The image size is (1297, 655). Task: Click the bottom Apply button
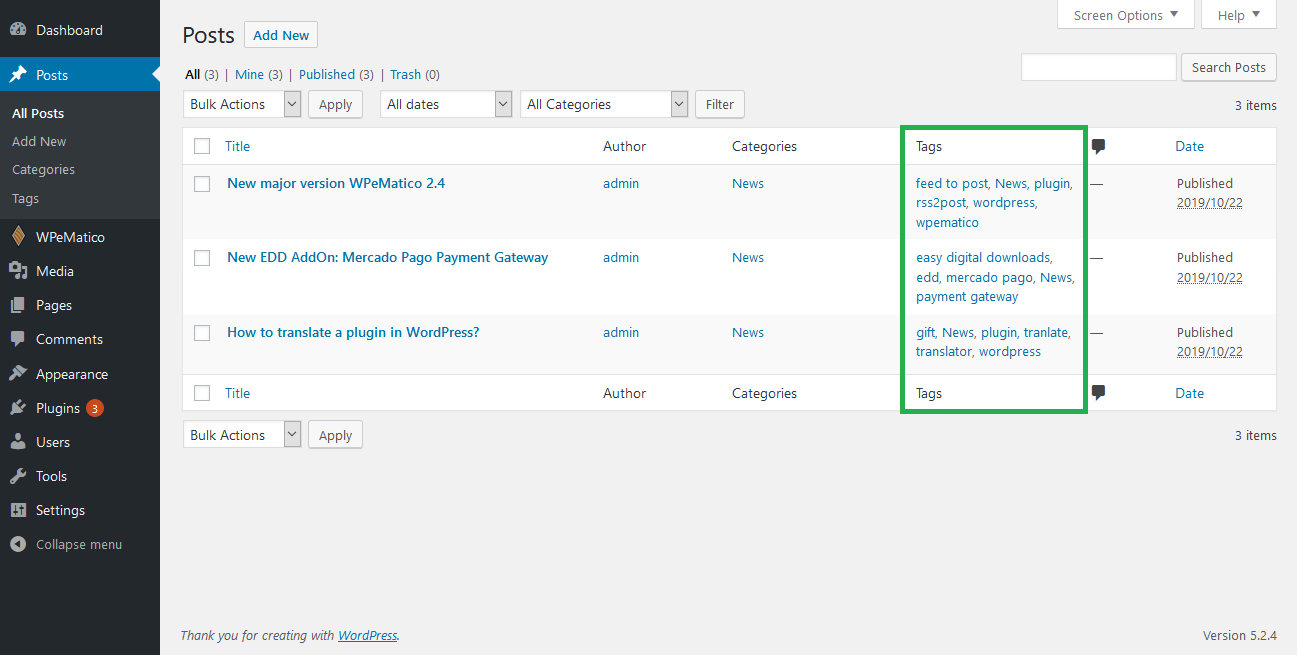[335, 435]
